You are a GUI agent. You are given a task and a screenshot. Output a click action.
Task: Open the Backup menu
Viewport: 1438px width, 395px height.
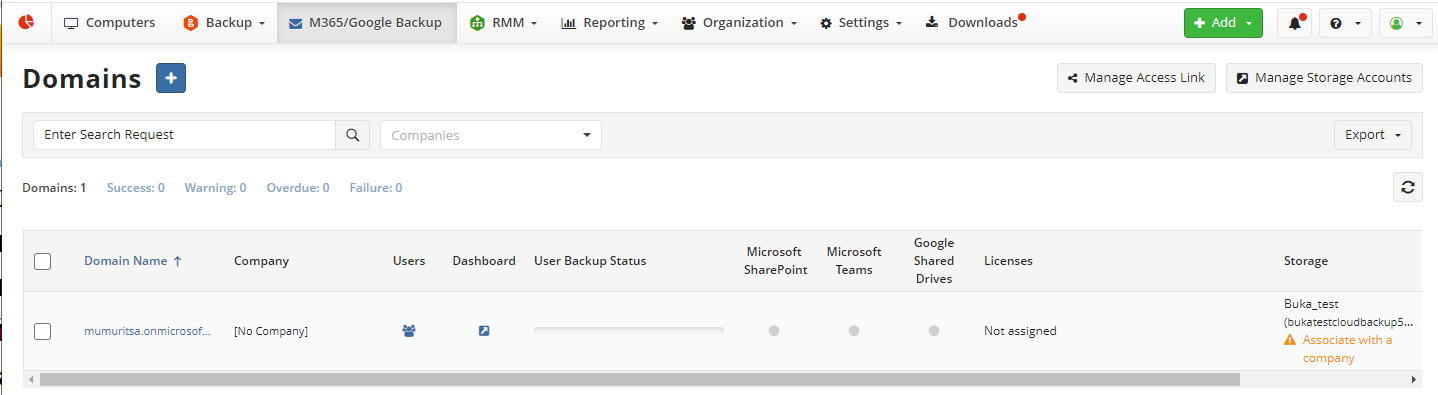[x=224, y=22]
